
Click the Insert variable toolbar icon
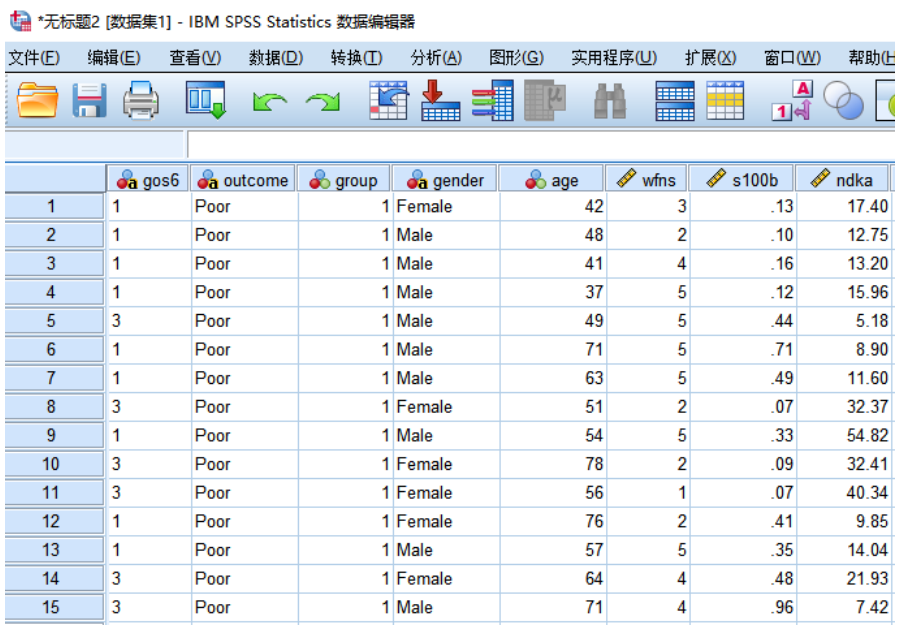point(726,101)
